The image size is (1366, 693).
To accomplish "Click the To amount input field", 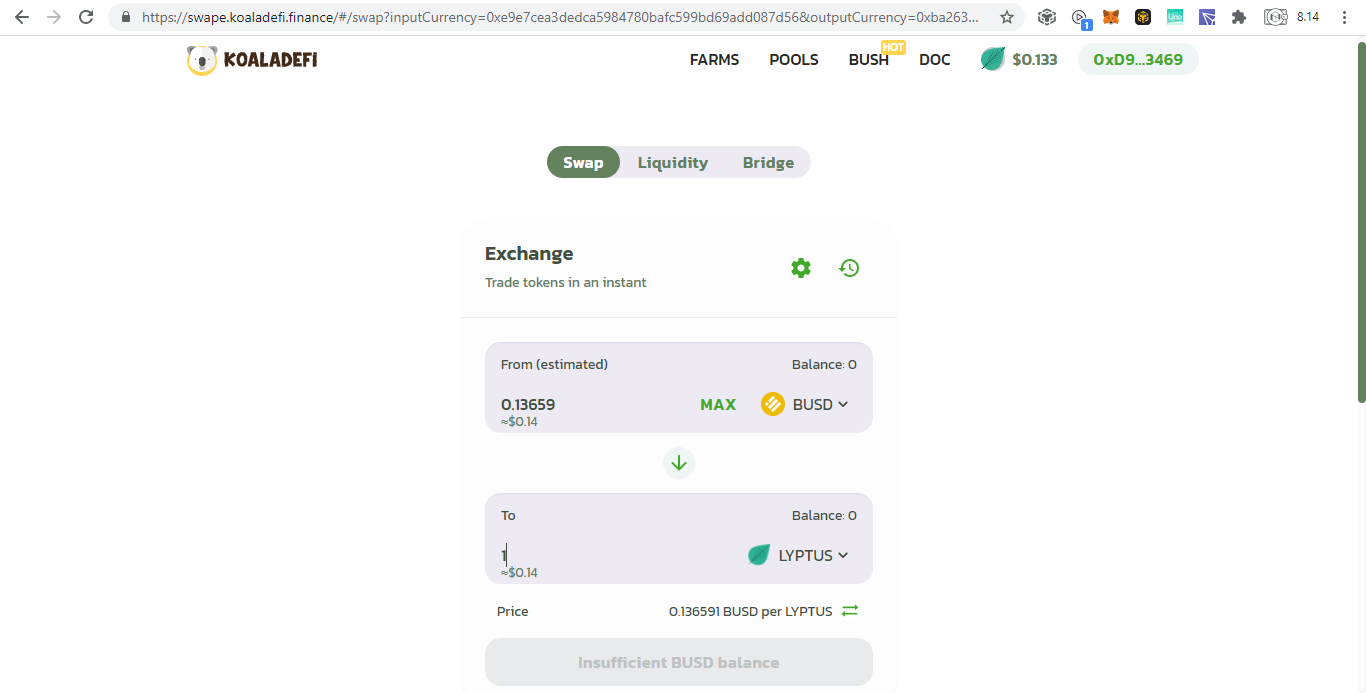I will click(615, 555).
